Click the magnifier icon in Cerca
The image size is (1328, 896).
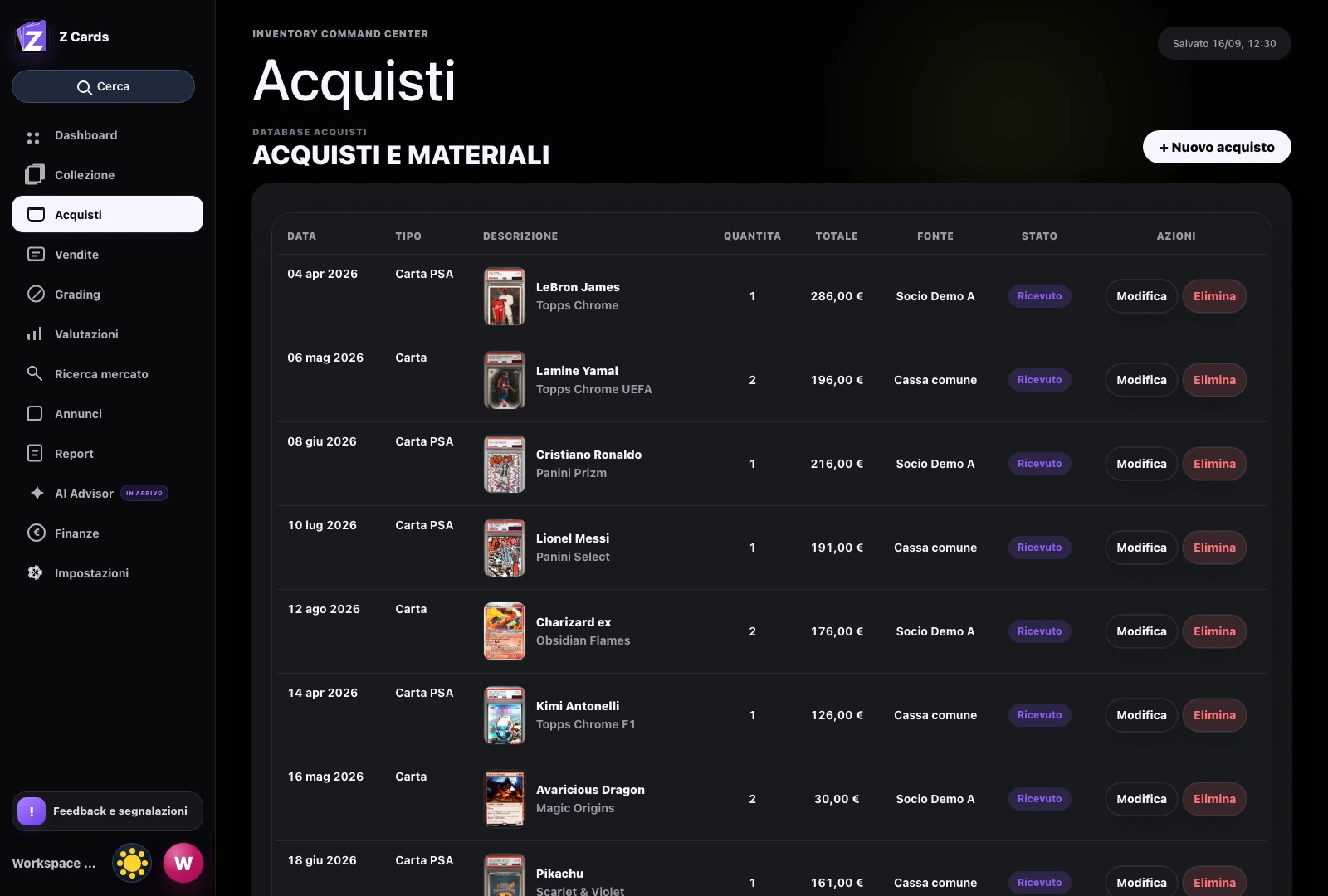click(85, 87)
